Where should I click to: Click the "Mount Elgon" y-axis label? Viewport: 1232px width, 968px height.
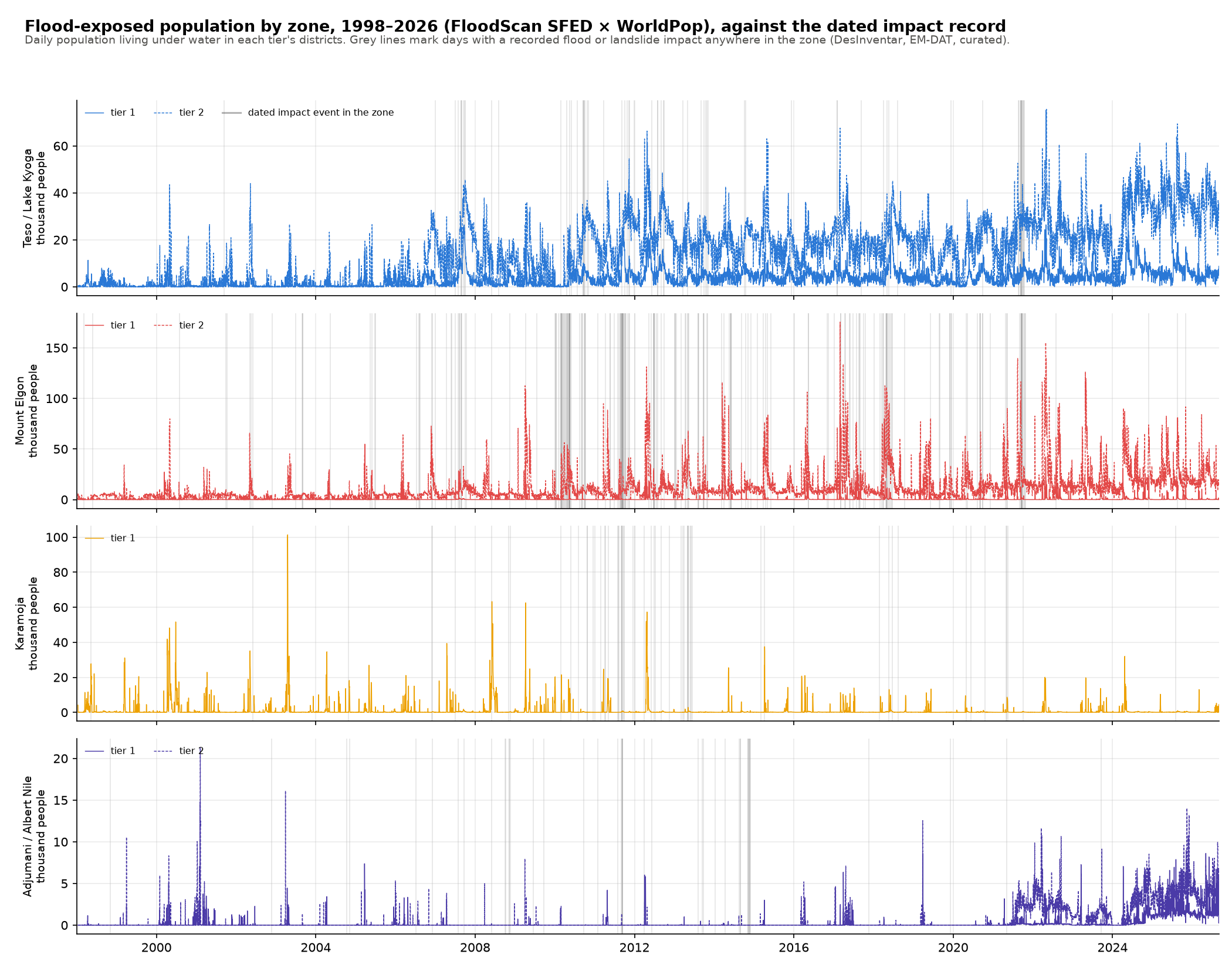[x=20, y=411]
